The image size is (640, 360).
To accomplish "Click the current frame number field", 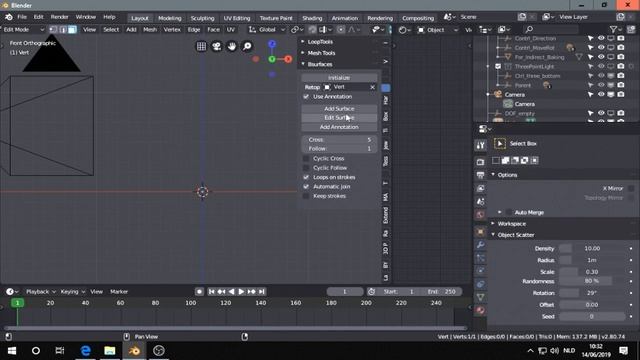I will coord(344,291).
